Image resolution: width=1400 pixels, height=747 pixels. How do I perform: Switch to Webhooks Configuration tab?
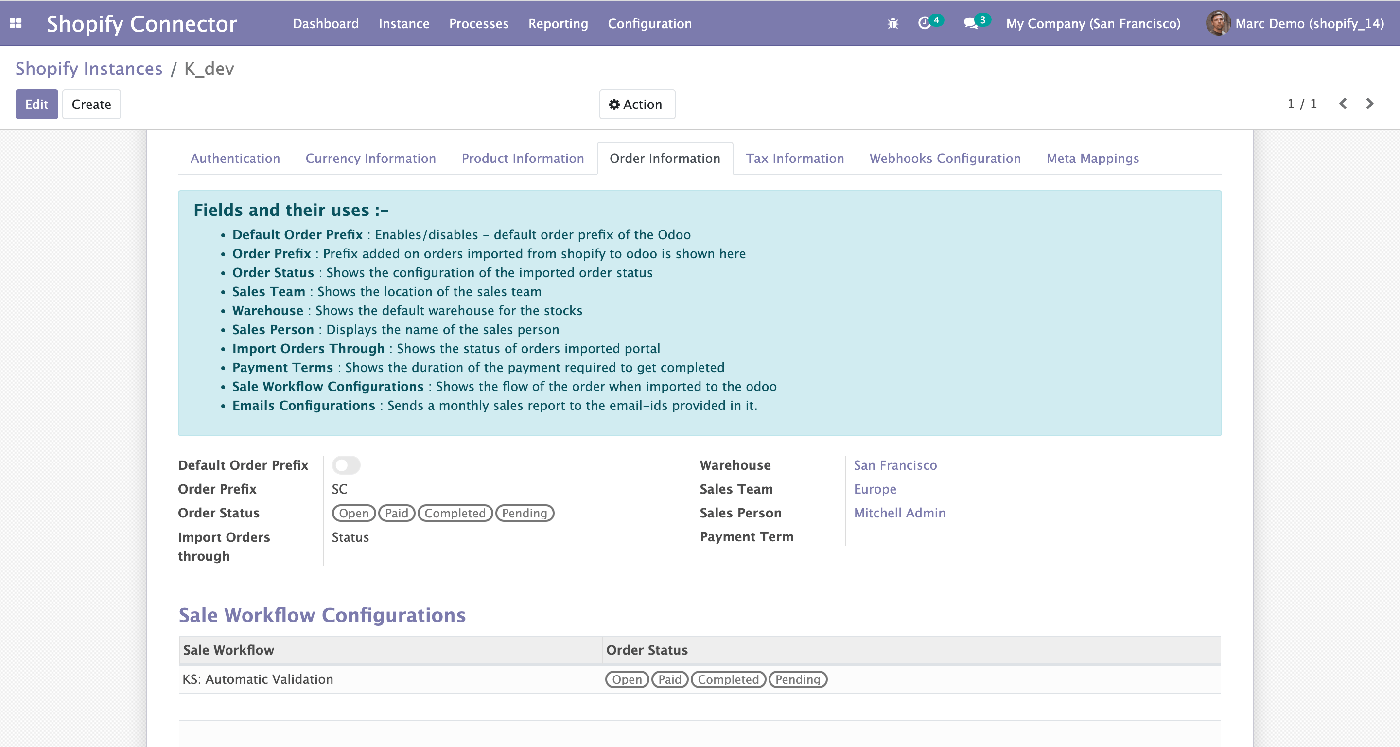[x=945, y=158]
